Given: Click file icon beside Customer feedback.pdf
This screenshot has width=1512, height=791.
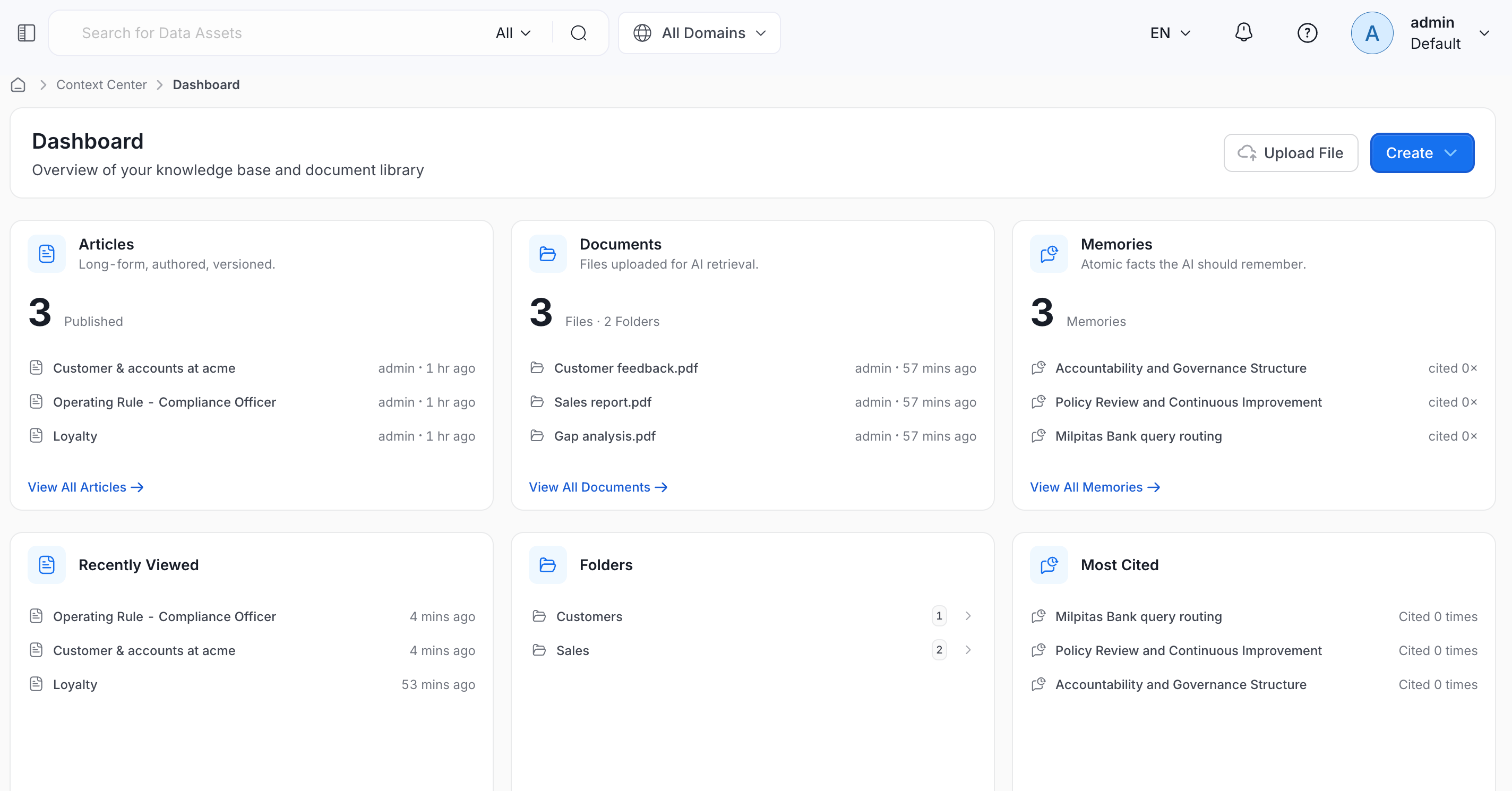Looking at the screenshot, I should coord(537,368).
